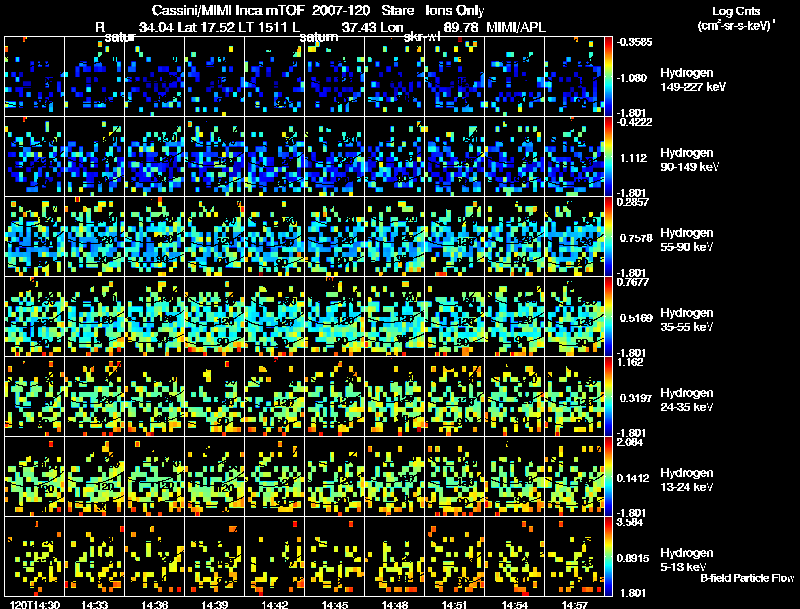The height and width of the screenshot is (609, 800).
Task: Click the 'MIMI/APL' header text
Action: click(516, 27)
